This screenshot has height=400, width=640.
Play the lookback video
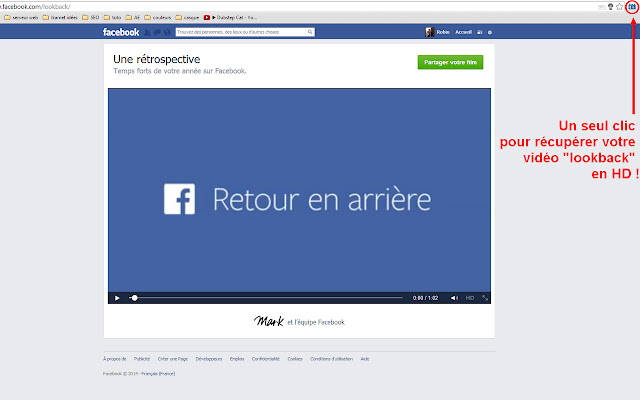pyautogui.click(x=117, y=298)
